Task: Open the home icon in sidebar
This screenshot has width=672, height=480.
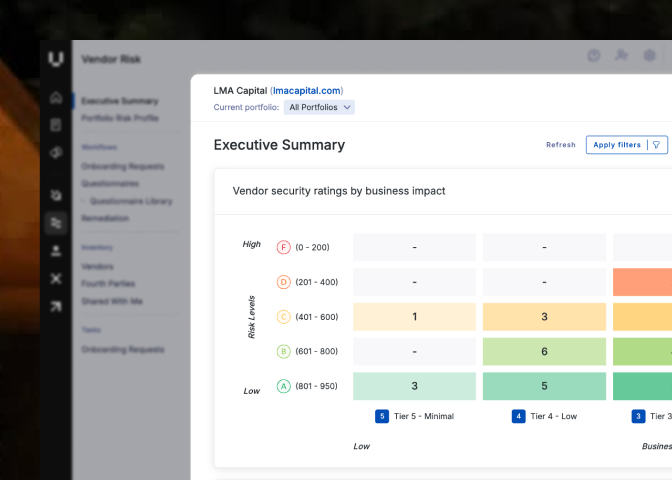Action: tap(56, 98)
